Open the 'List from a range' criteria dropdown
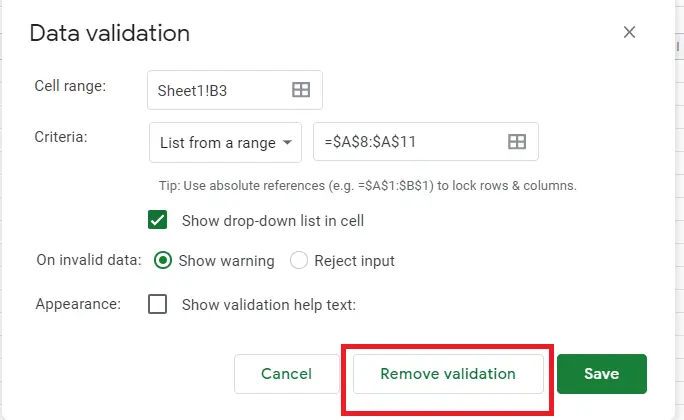 coord(225,143)
